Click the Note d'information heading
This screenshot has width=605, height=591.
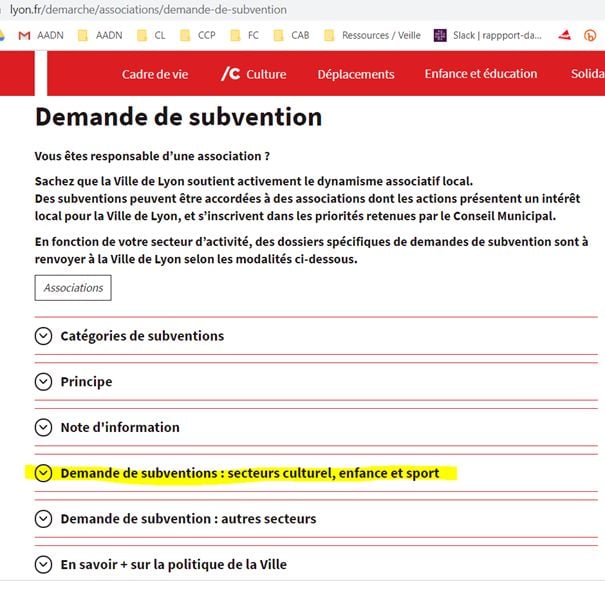pos(120,427)
